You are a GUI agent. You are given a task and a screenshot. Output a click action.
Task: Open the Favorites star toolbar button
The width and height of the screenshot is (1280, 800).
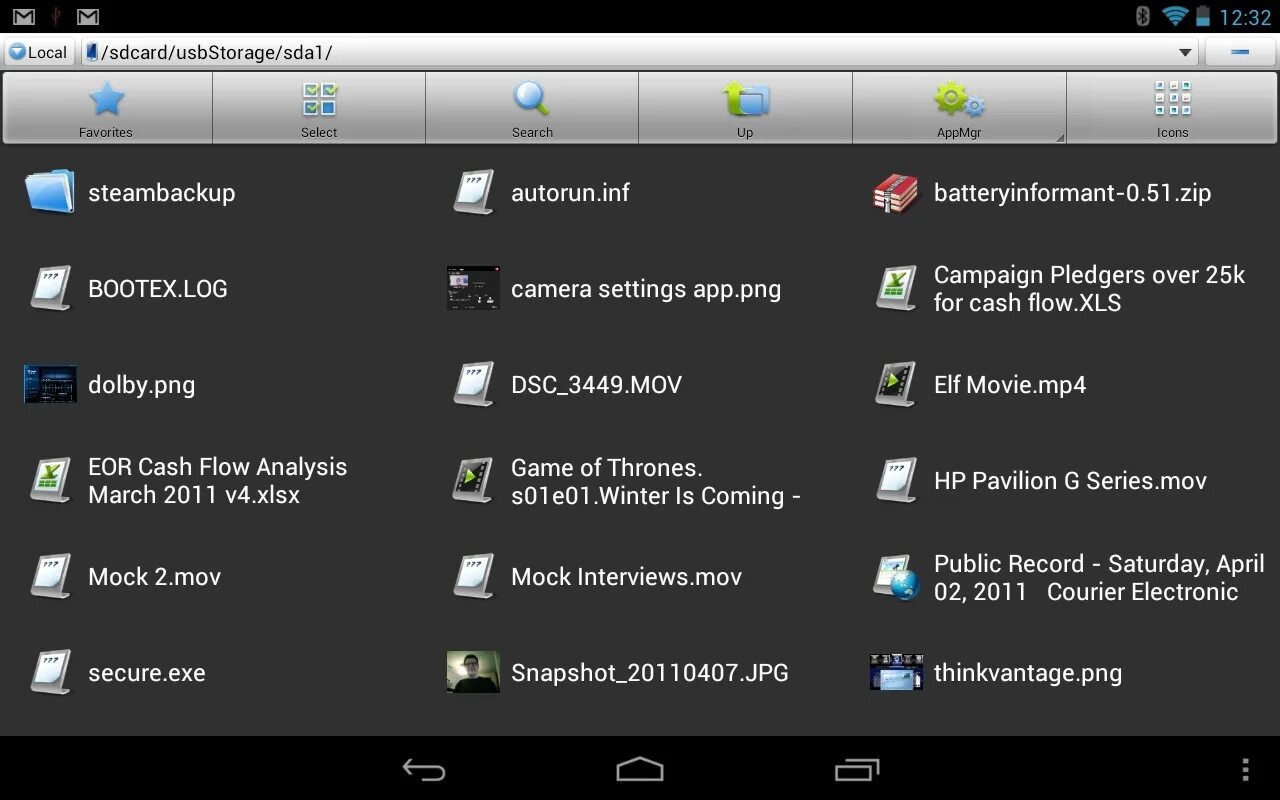point(106,108)
